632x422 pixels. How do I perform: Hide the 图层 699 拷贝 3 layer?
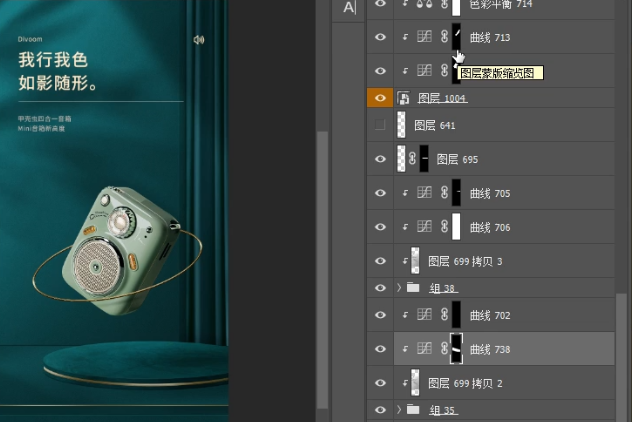pyautogui.click(x=380, y=261)
